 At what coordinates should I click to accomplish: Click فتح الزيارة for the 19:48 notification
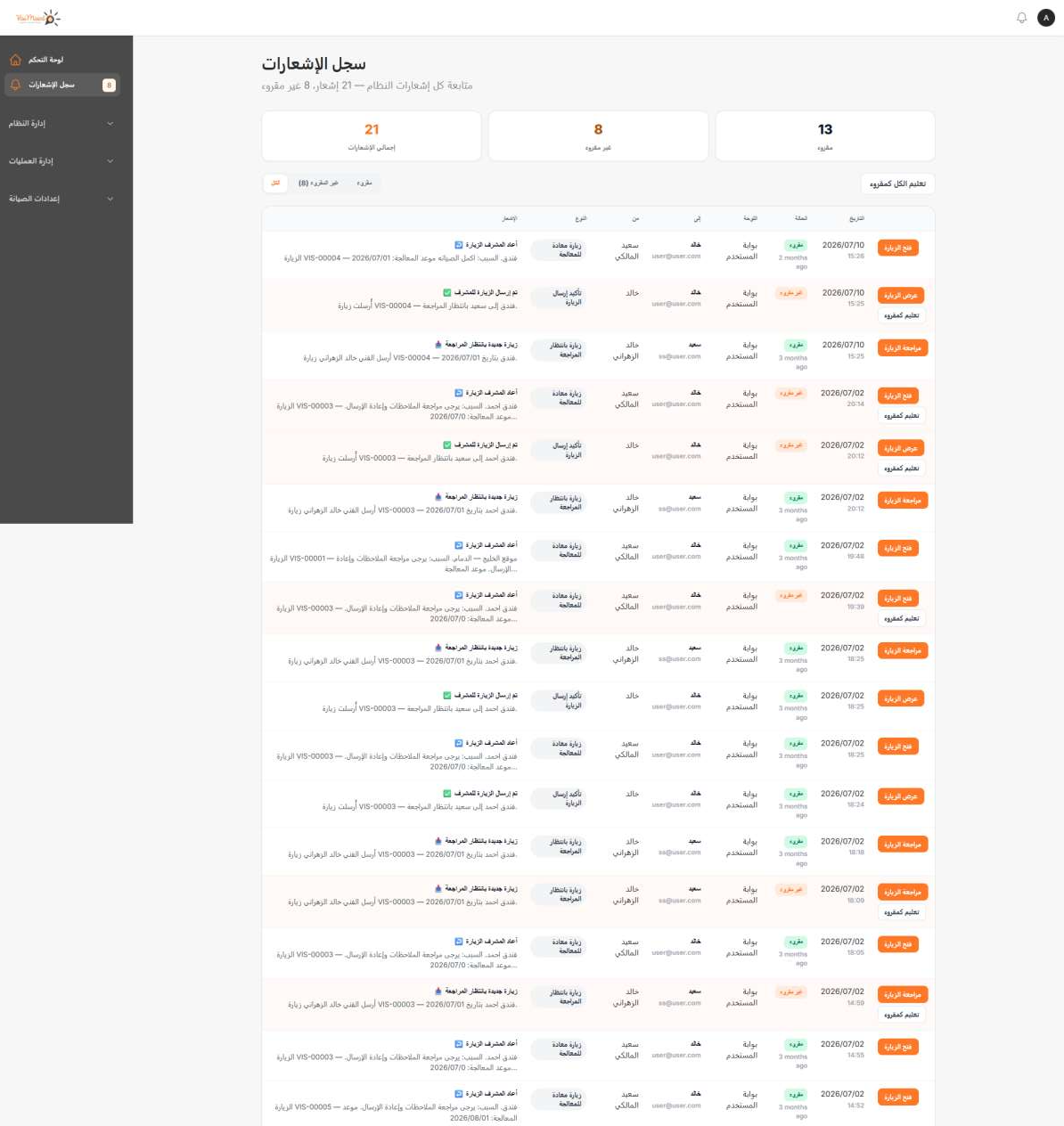[x=897, y=548]
